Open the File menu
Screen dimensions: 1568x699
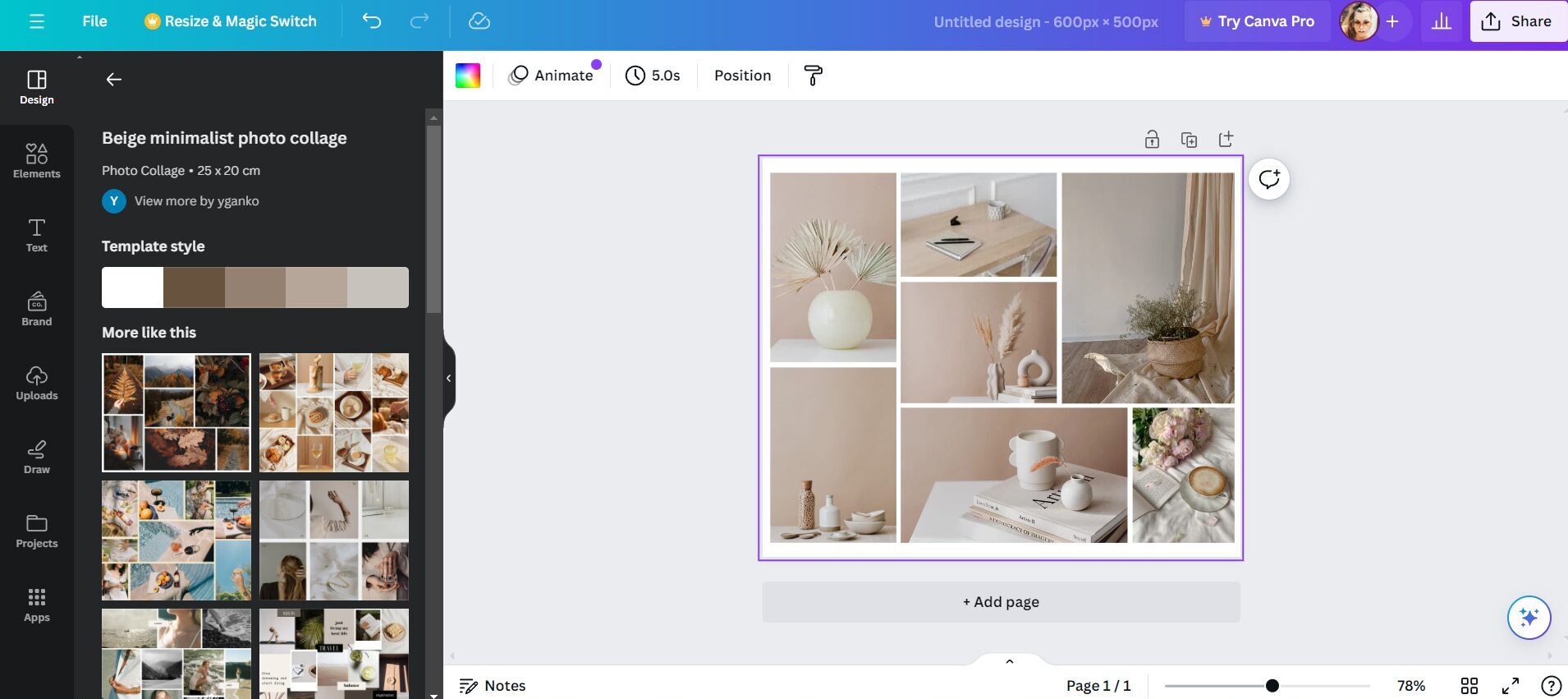[x=94, y=21]
